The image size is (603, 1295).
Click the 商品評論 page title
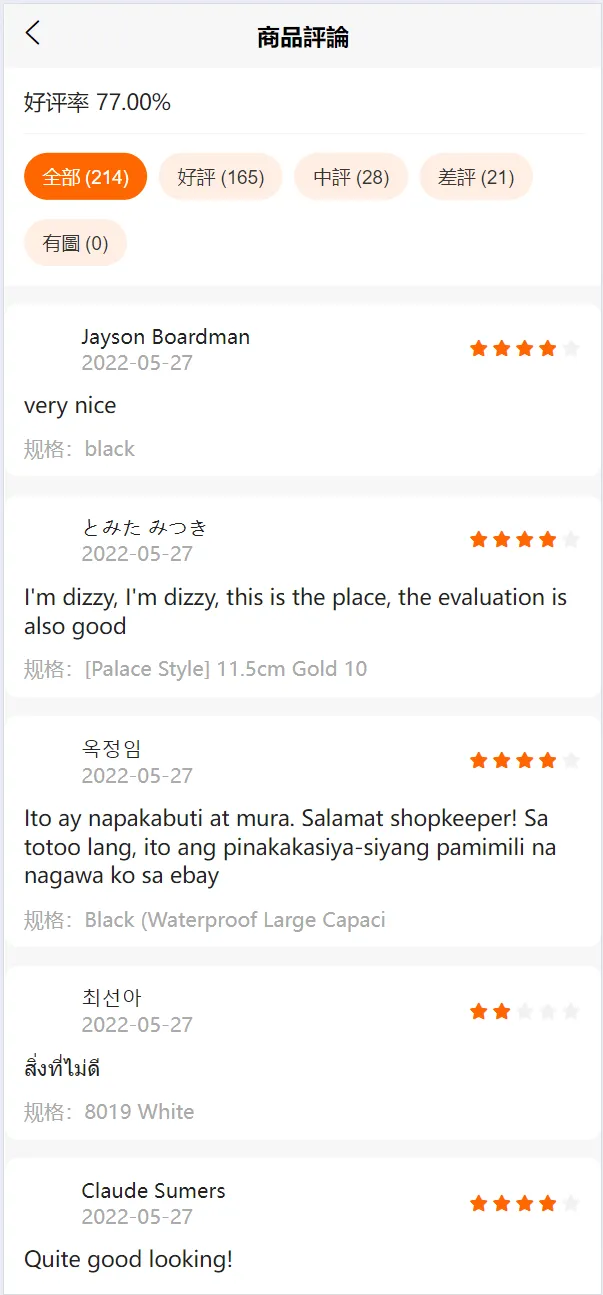coord(302,38)
